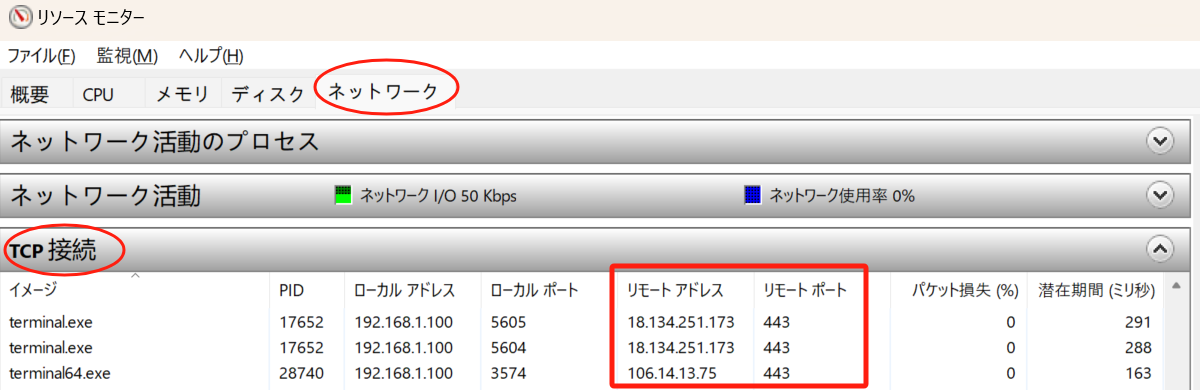Image resolution: width=1200 pixels, height=390 pixels.
Task: Click remote address 18.134.251.173 in port 5605 row
Action: (680, 322)
